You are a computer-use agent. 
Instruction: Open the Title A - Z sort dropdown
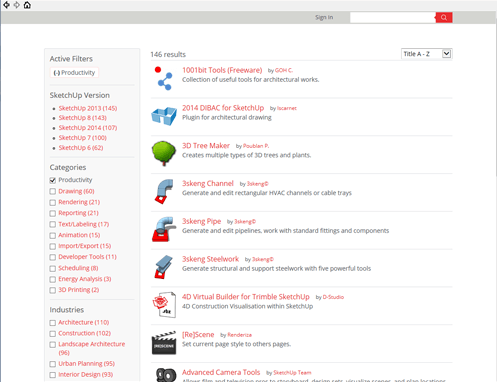(x=426, y=54)
